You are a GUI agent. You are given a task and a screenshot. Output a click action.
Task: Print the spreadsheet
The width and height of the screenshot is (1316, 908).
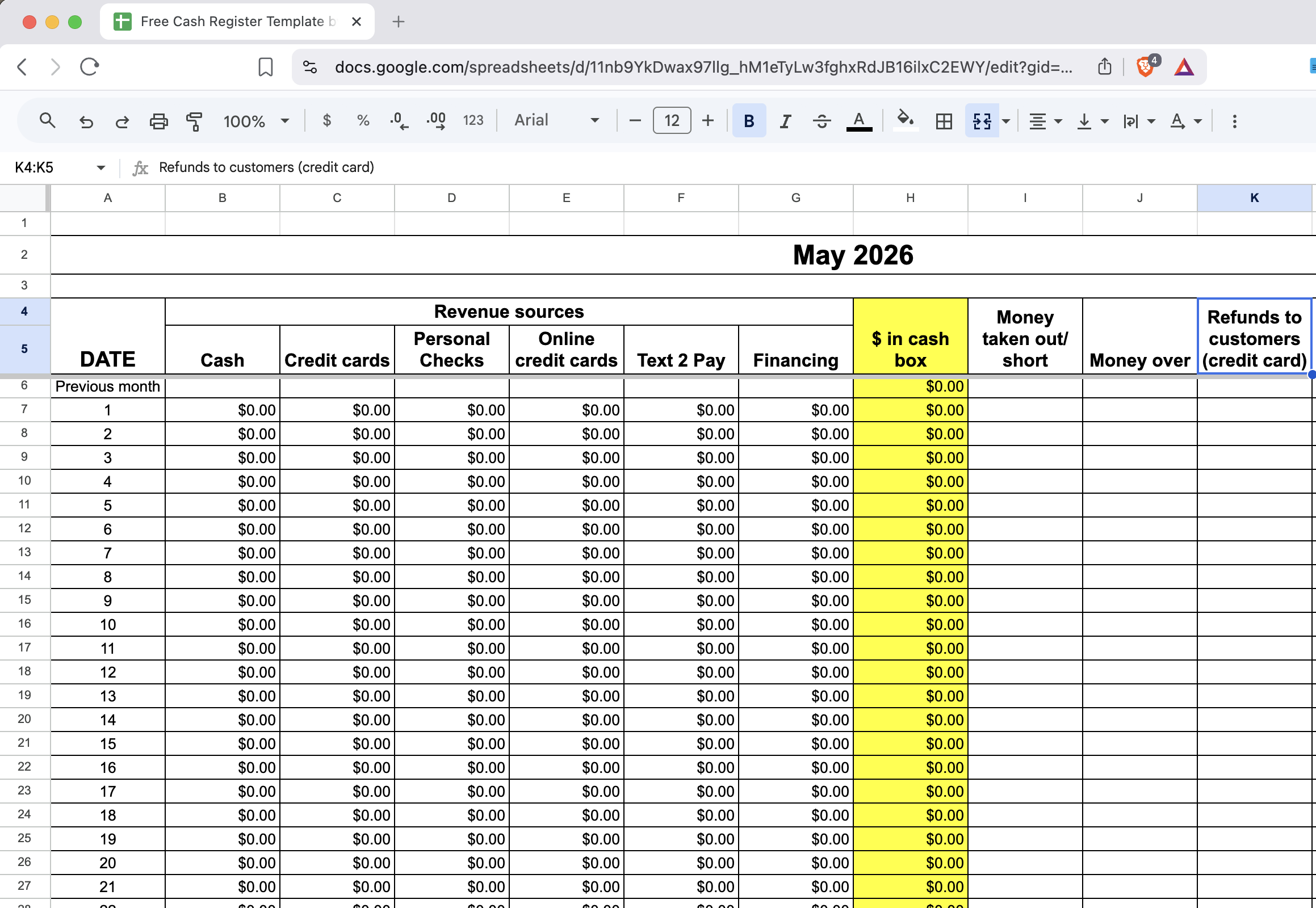coord(158,121)
